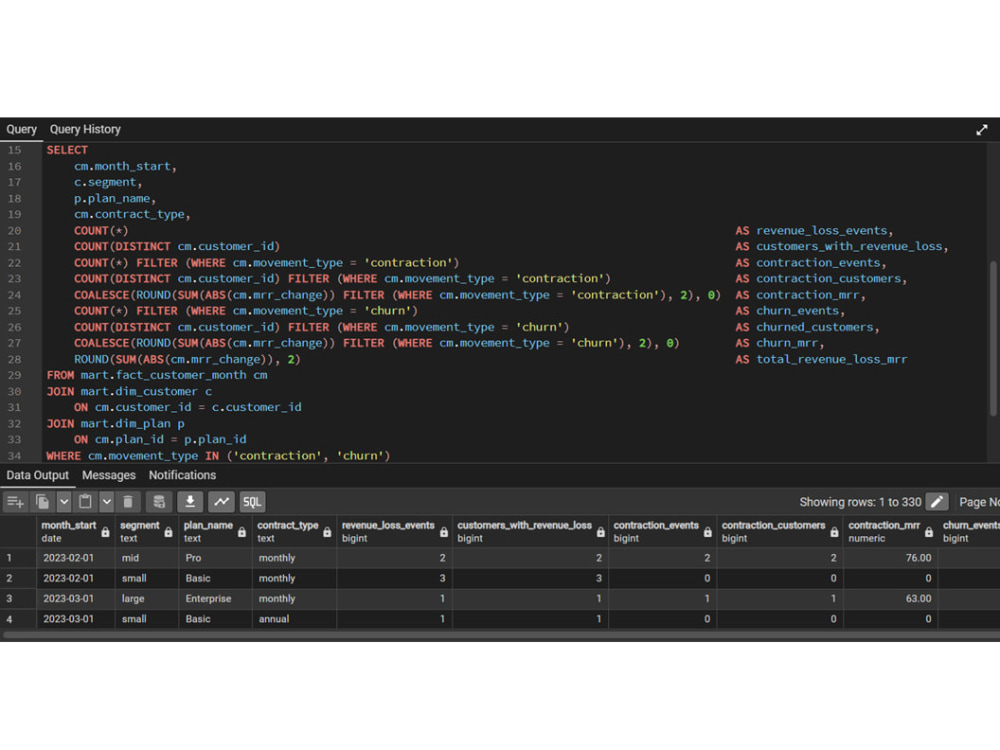Select the Data Output tab
Screen dimensions: 1000x750
(38, 475)
